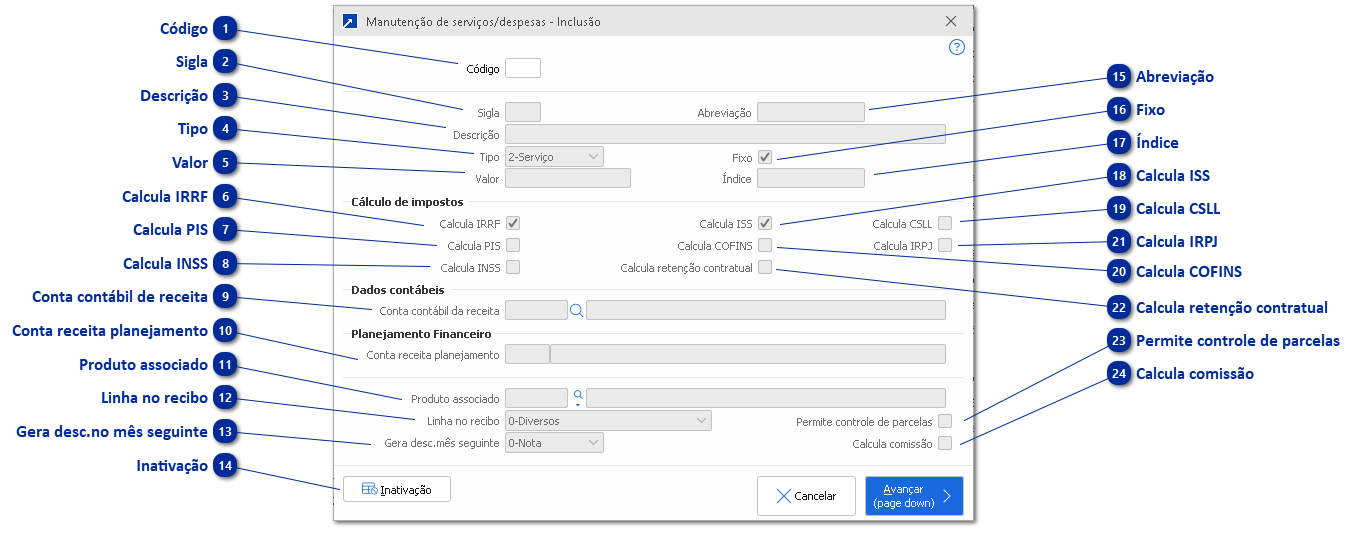Click the numbered marker 24 for Calcula comissão

pos(1119,374)
